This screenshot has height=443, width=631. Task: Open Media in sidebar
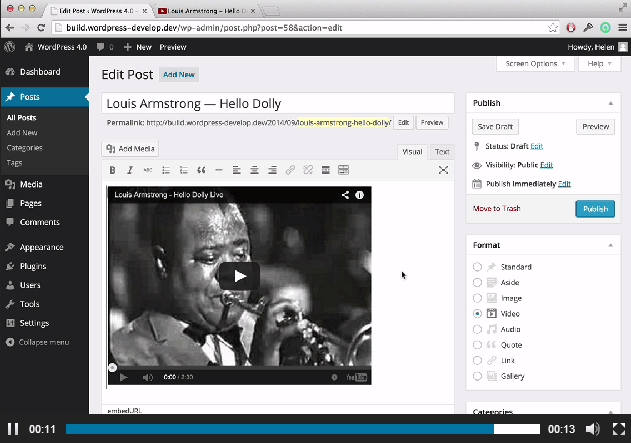click(44, 184)
